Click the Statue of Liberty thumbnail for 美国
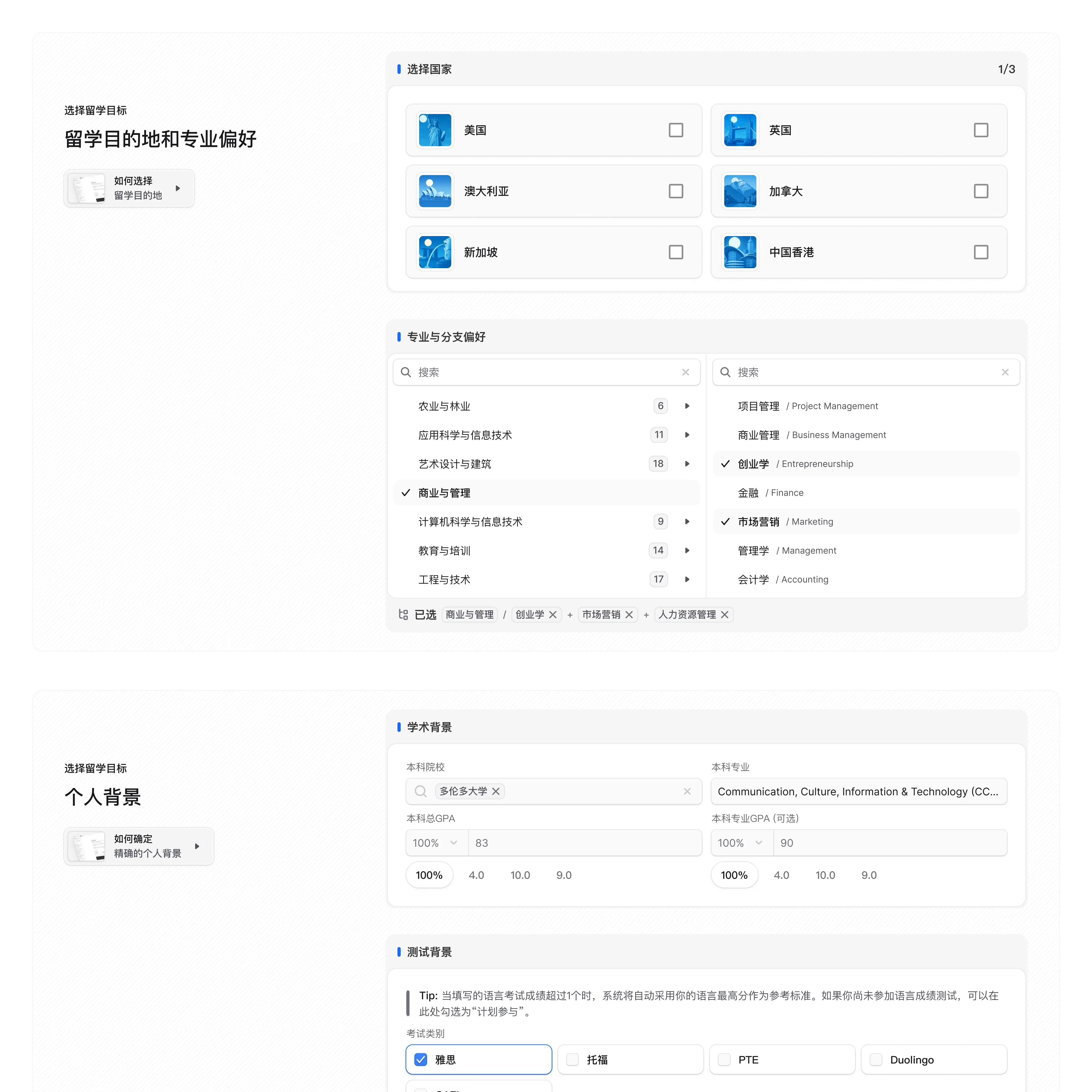 (435, 130)
